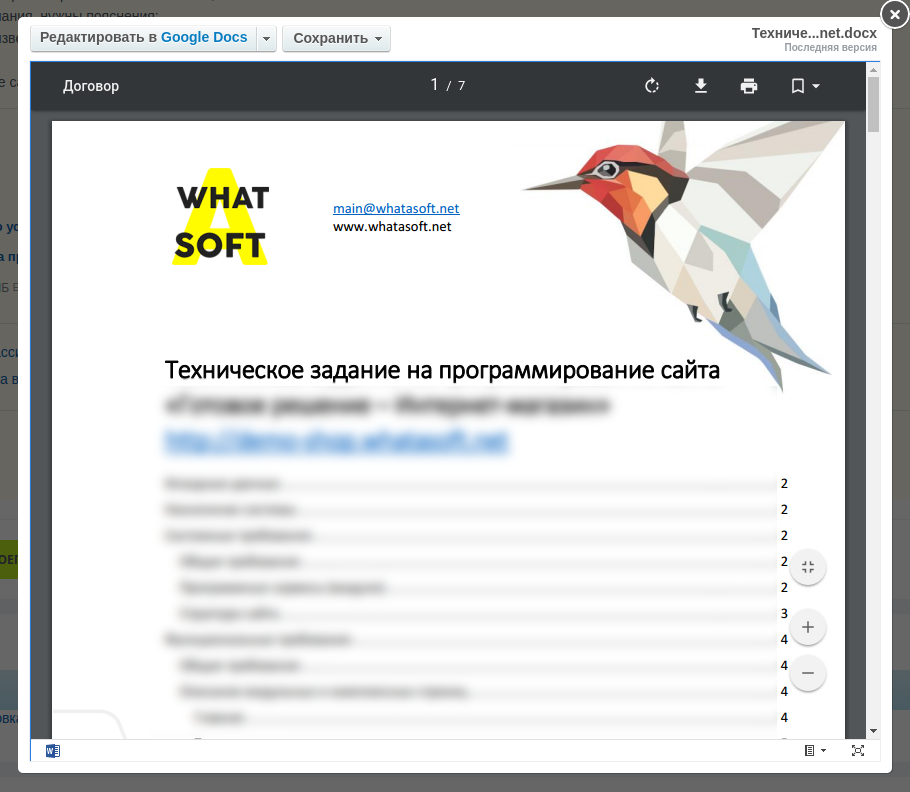Click the page number field
Image resolution: width=910 pixels, height=792 pixels.
(x=435, y=86)
